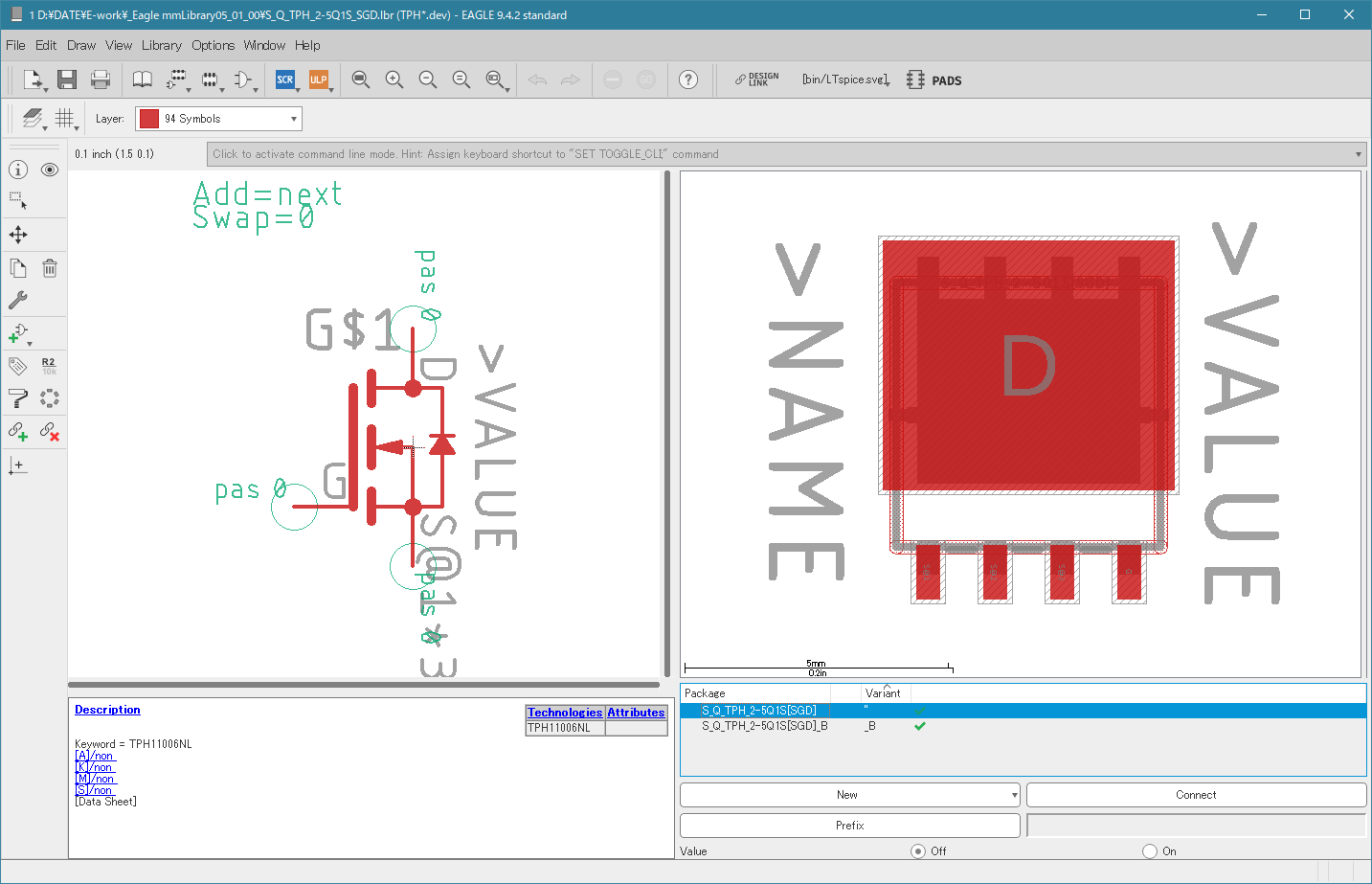This screenshot has width=1372, height=884.
Task: Run a script with SCR icon
Action: (x=285, y=79)
